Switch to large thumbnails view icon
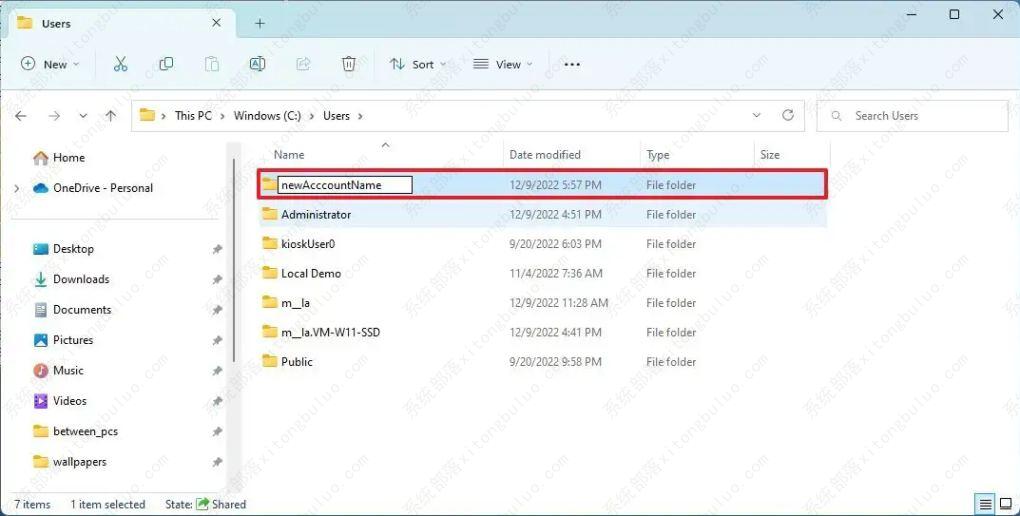Screen dimensions: 1020x516 pyautogui.click(x=1004, y=504)
